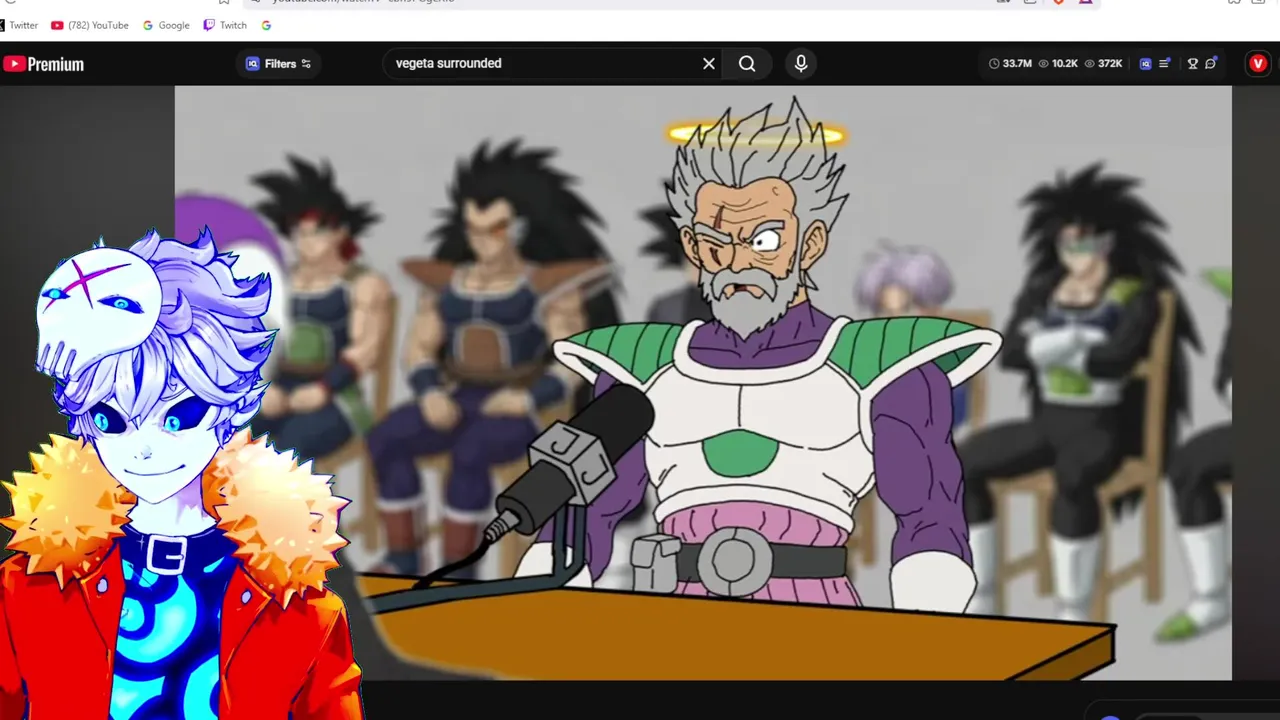Open the unlabeled Google G bookmark
The width and height of the screenshot is (1280, 720).
pyautogui.click(x=266, y=25)
